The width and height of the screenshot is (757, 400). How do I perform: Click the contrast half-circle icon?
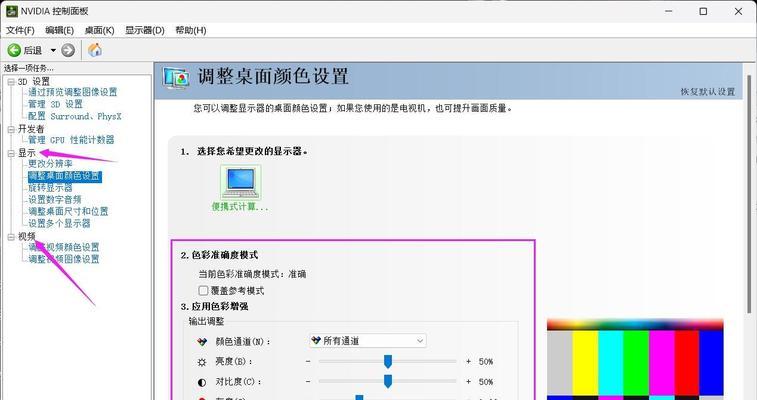pos(202,382)
